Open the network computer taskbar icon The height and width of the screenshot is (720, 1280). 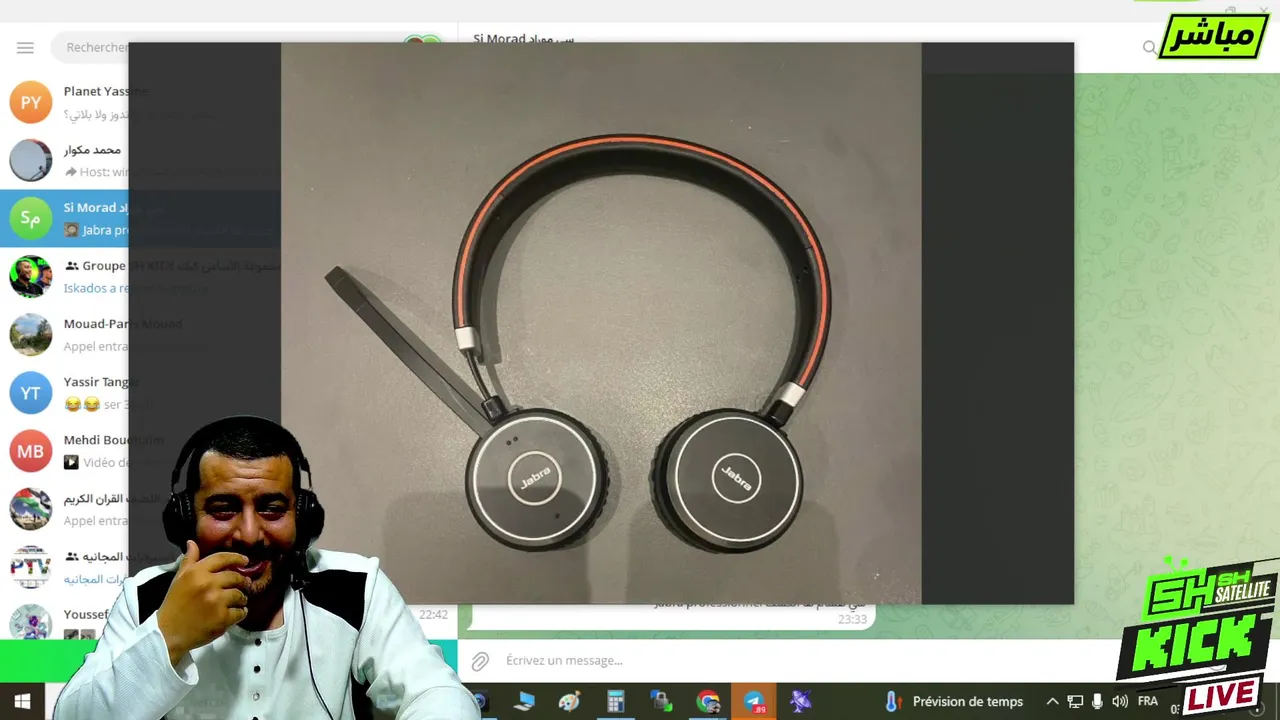tap(524, 702)
